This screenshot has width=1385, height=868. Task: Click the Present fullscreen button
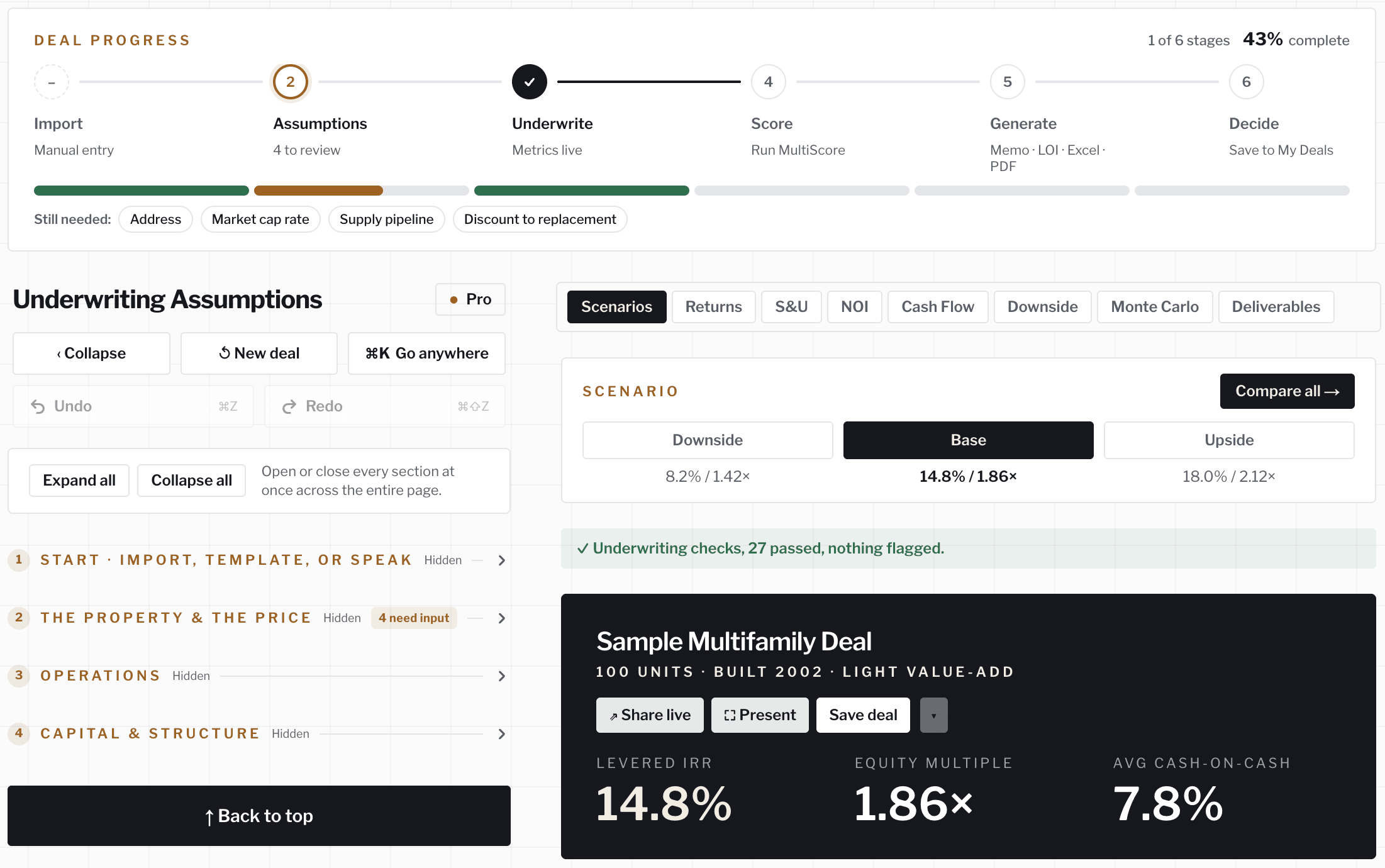pos(760,715)
